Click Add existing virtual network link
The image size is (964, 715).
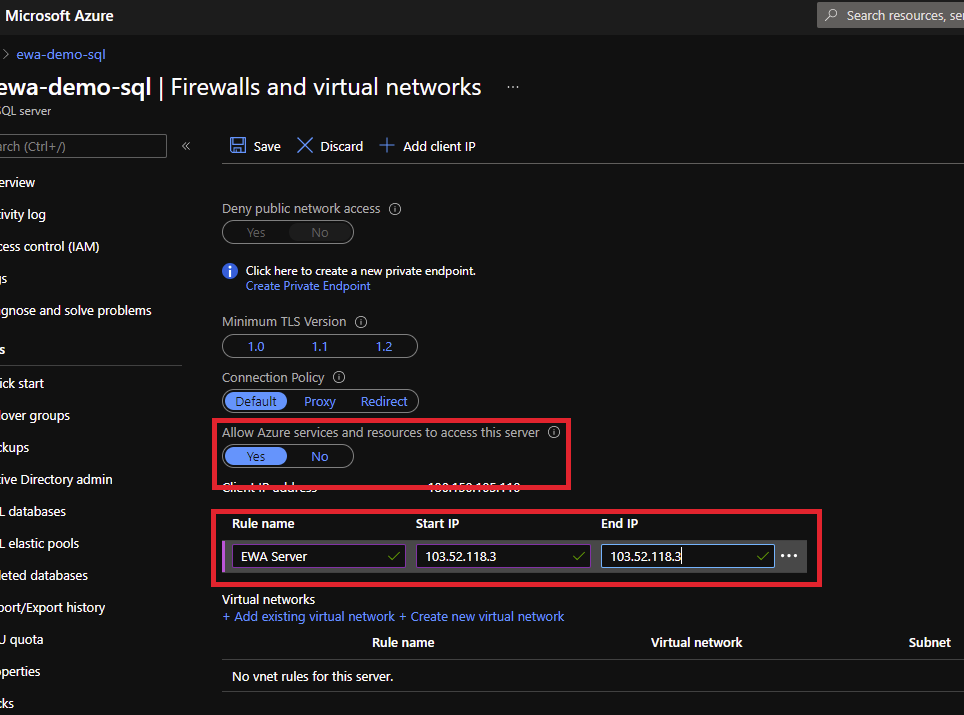309,617
